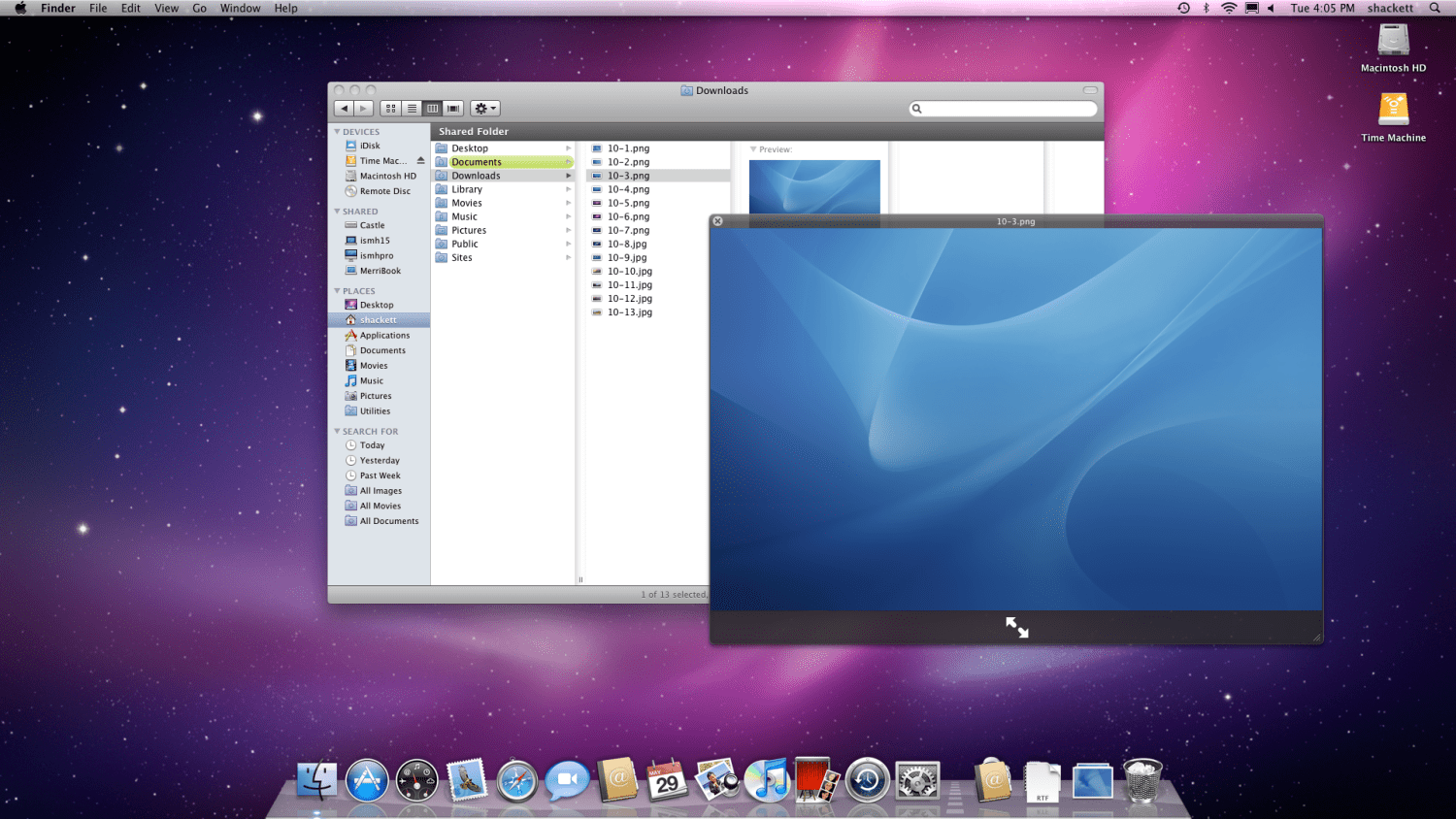
Task: Launch Finder from the Dock
Action: (316, 780)
